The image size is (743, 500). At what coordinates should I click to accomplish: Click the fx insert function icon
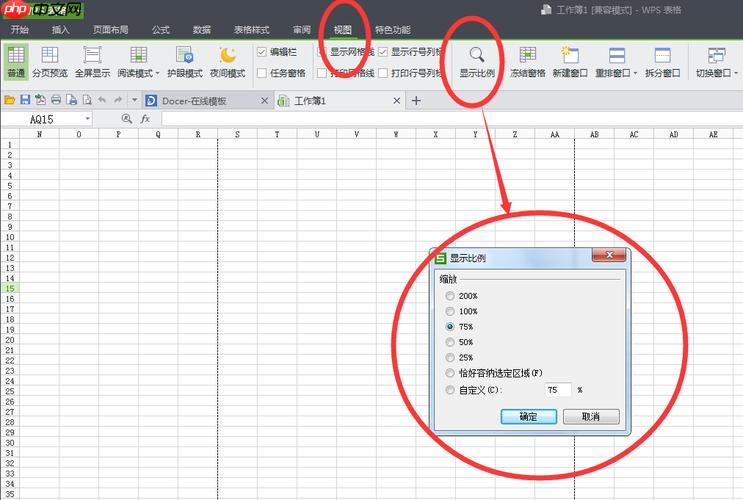[x=145, y=119]
